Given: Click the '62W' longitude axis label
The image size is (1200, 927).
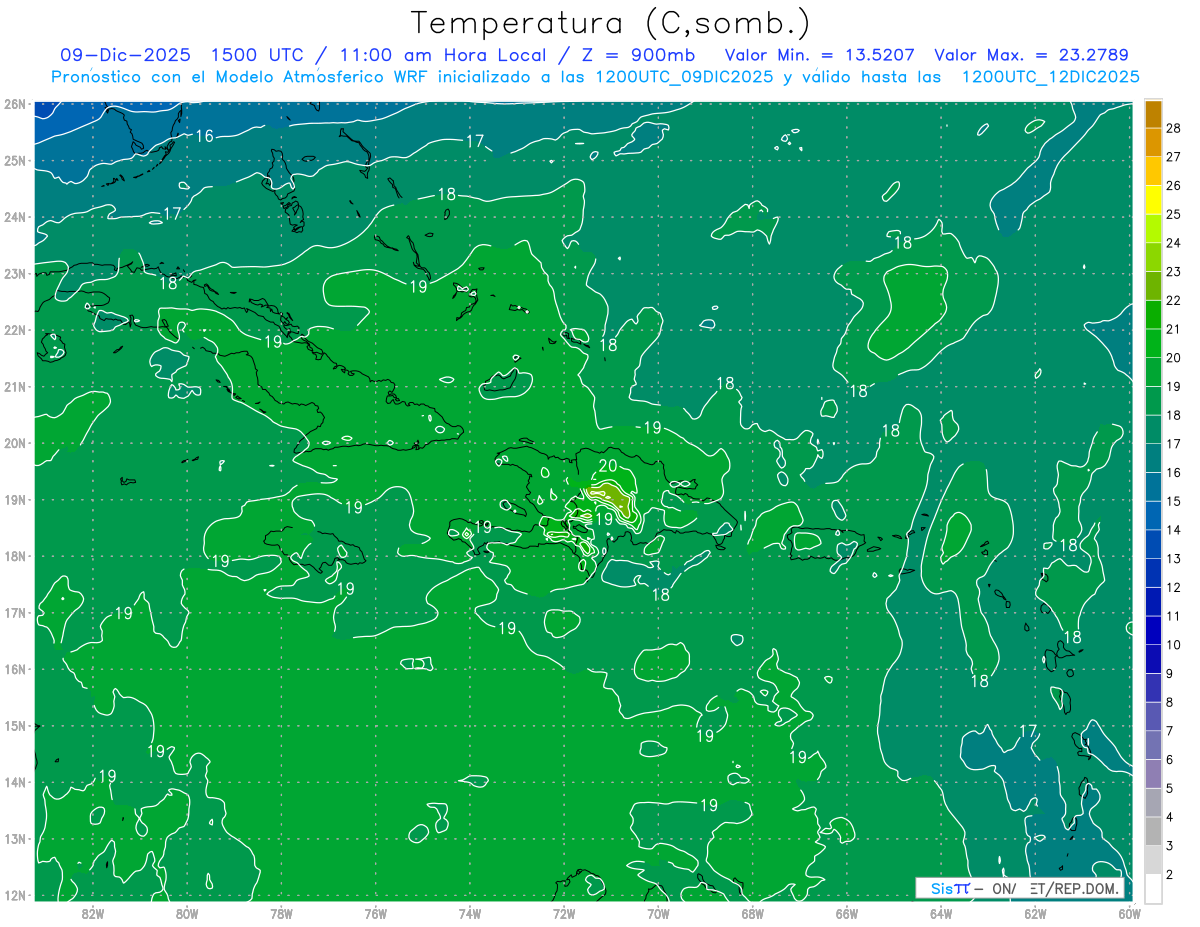Looking at the screenshot, I should pyautogui.click(x=1035, y=912).
